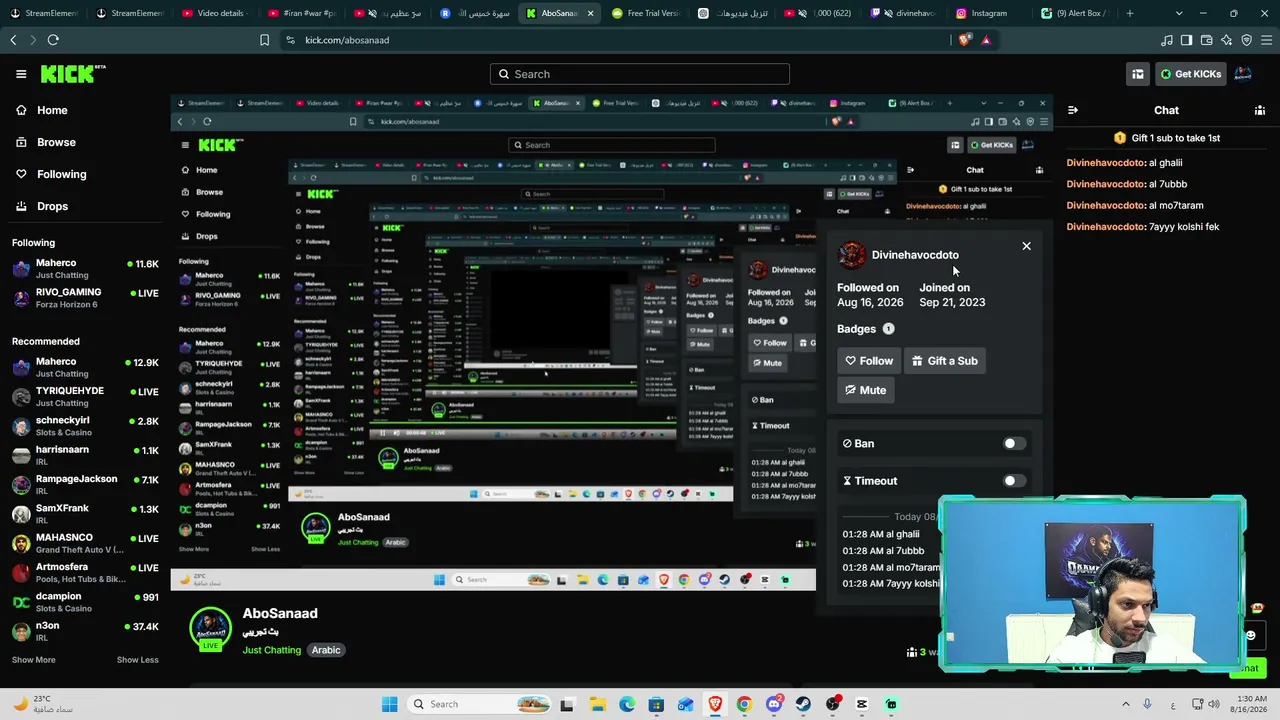The width and height of the screenshot is (1280, 720).
Task: Click Divinehavocdoto's avatar in the user card
Action: point(852,255)
